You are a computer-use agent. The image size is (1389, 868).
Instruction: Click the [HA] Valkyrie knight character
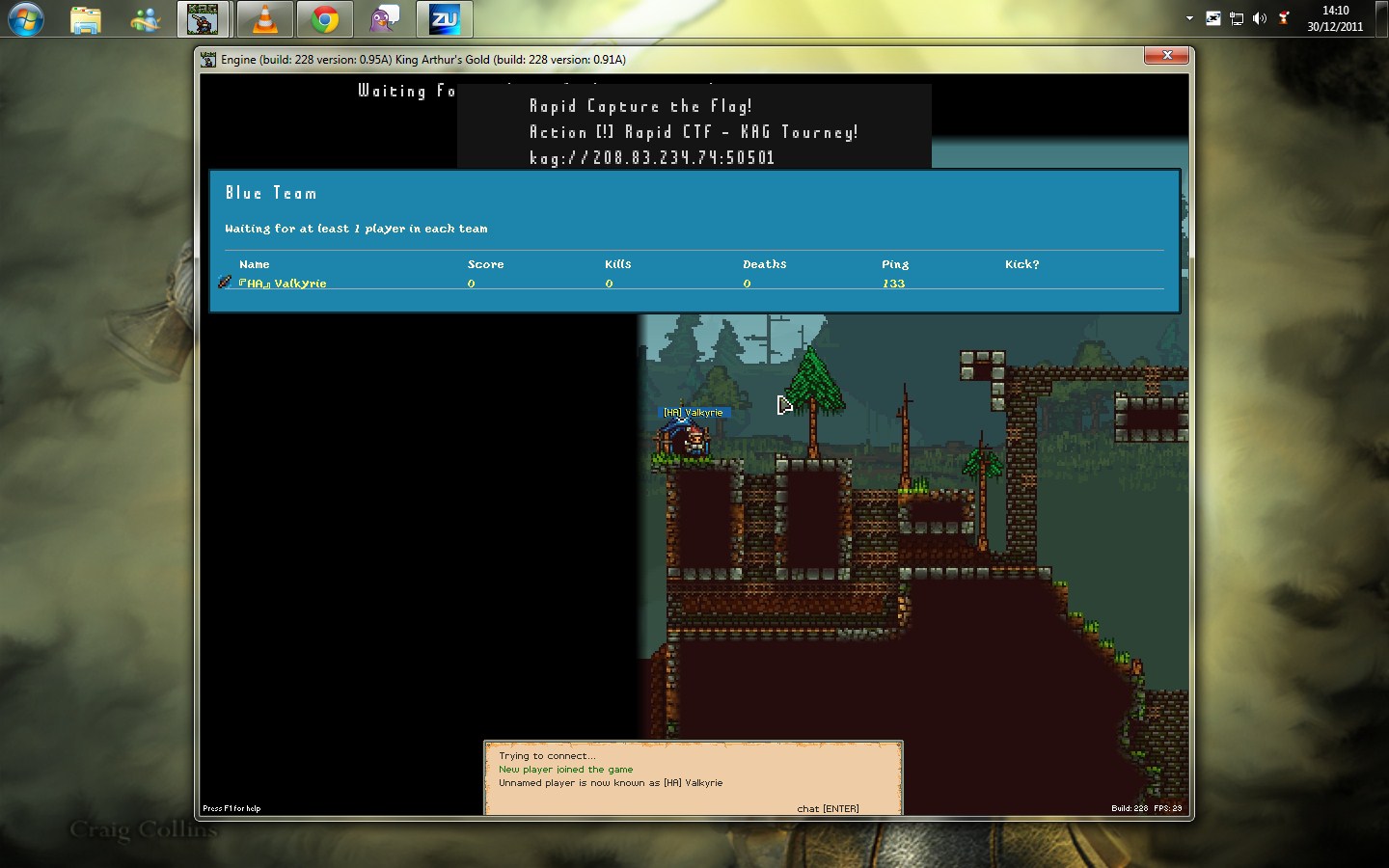click(693, 441)
